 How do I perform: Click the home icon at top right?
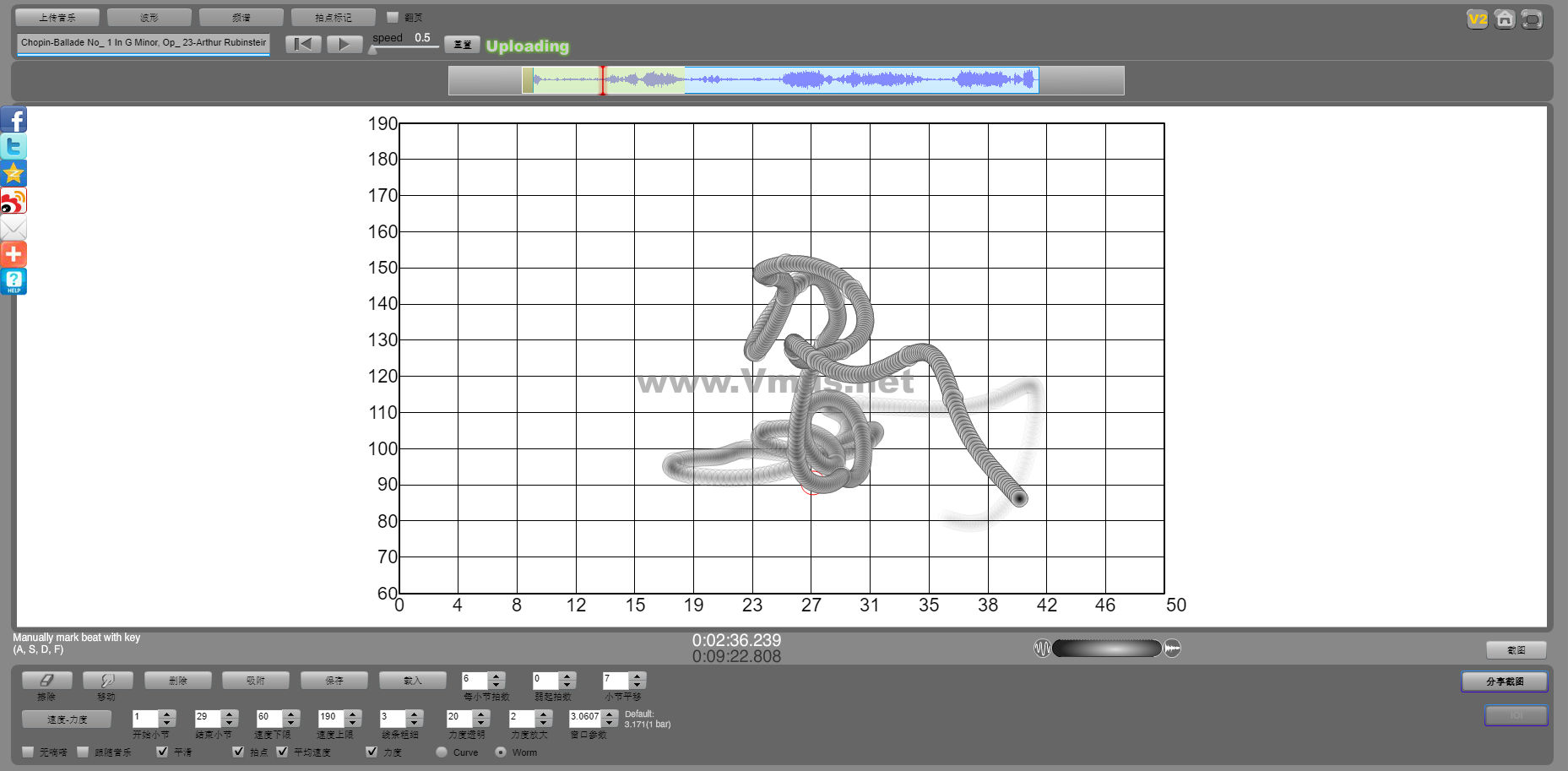pyautogui.click(x=1505, y=19)
